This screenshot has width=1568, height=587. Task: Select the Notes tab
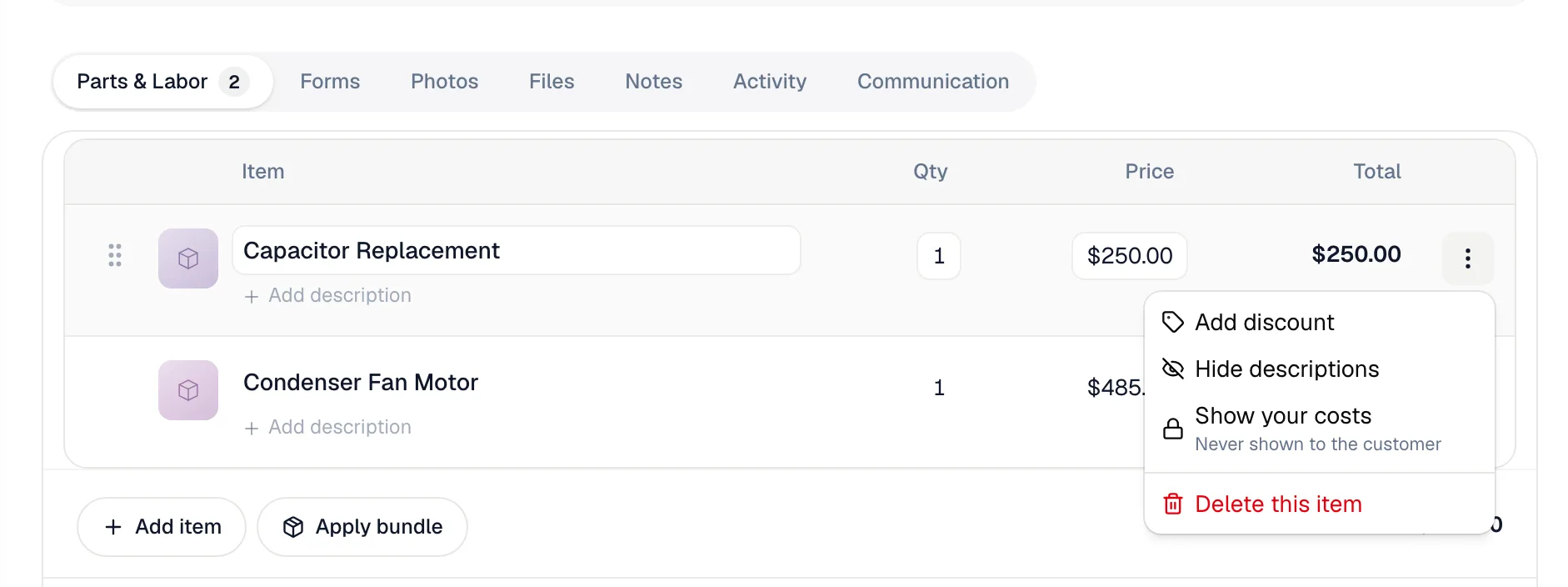click(653, 82)
